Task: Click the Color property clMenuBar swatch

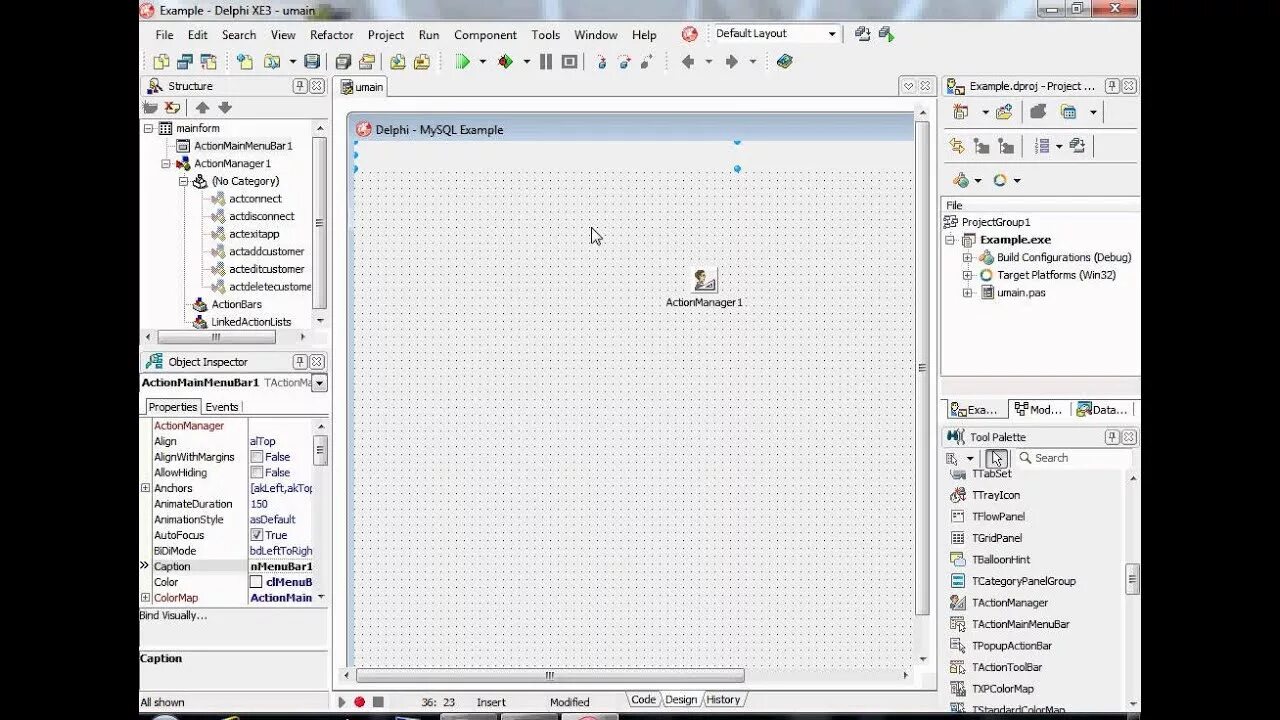Action: 256,582
